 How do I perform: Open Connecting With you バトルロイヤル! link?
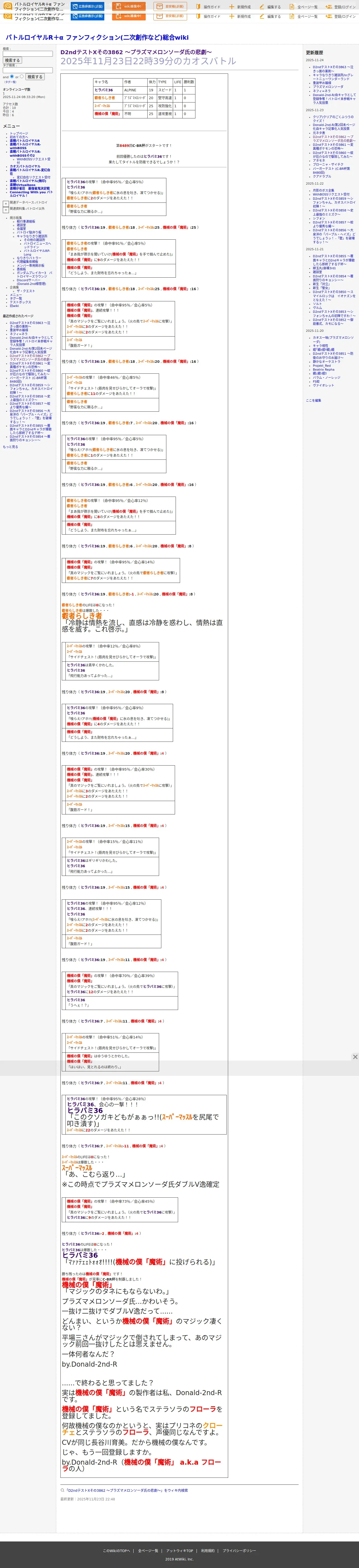(x=31, y=194)
